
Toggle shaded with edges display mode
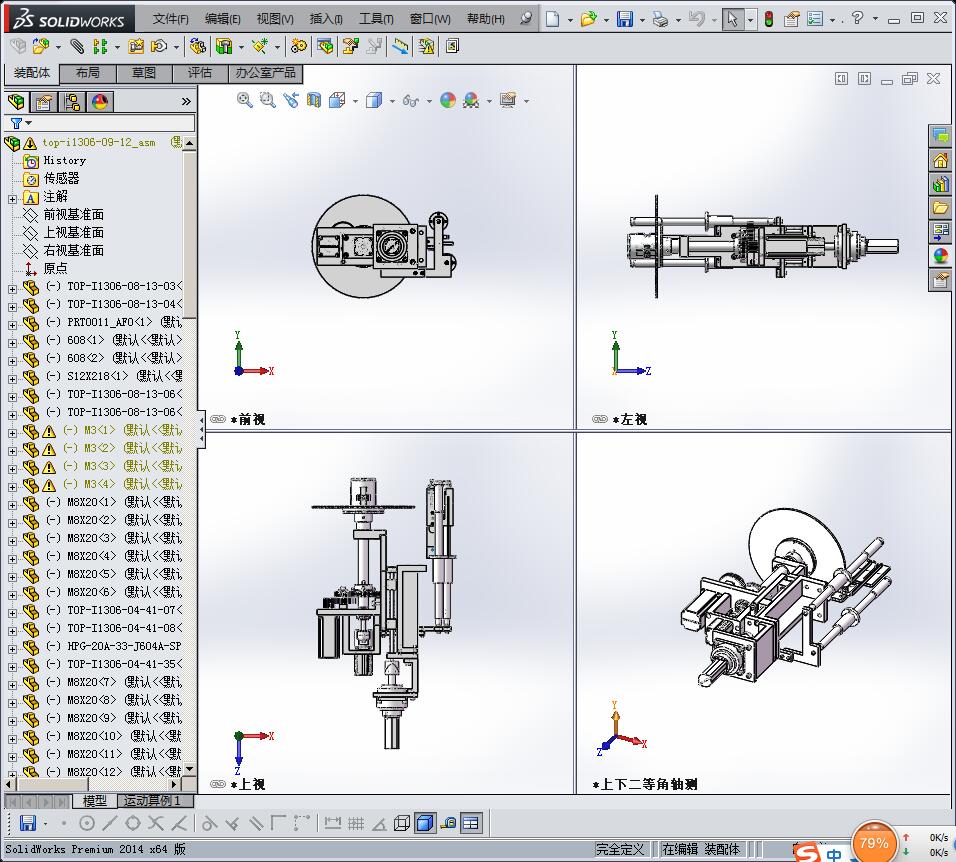tap(425, 823)
